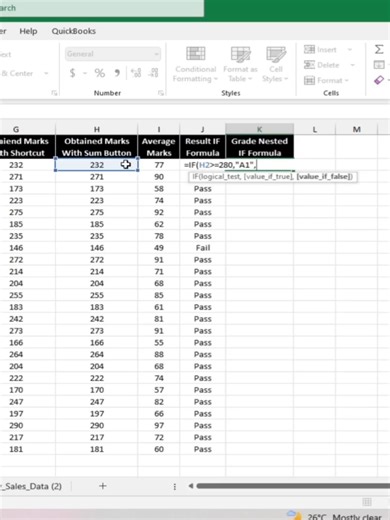Open the QuickBooks ribbon tab
Viewport: 390px width, 520px height.
pyautogui.click(x=74, y=31)
